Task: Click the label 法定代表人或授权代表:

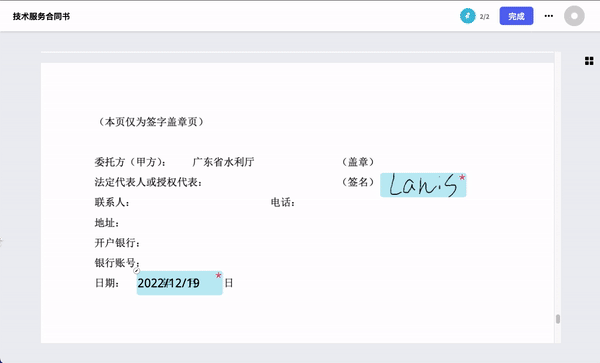Action: click(x=148, y=182)
